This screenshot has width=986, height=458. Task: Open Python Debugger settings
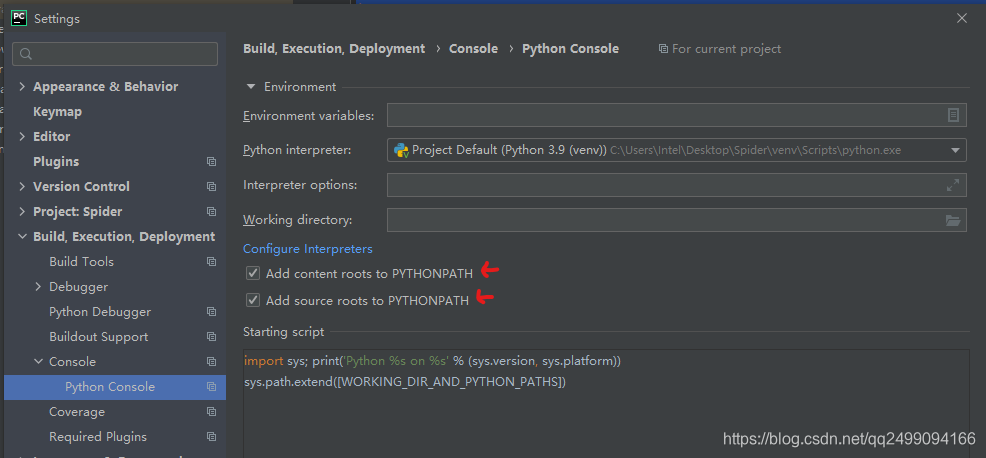[x=100, y=311]
